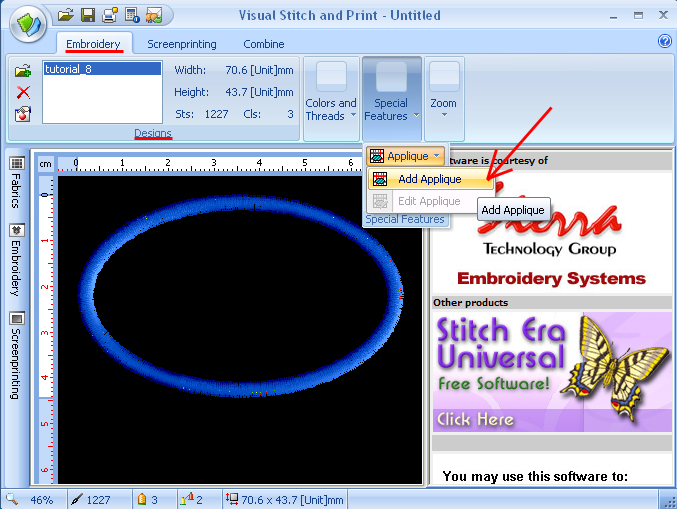Click the Cls: 3 colors count
The height and width of the screenshot is (509, 677).
click(268, 114)
